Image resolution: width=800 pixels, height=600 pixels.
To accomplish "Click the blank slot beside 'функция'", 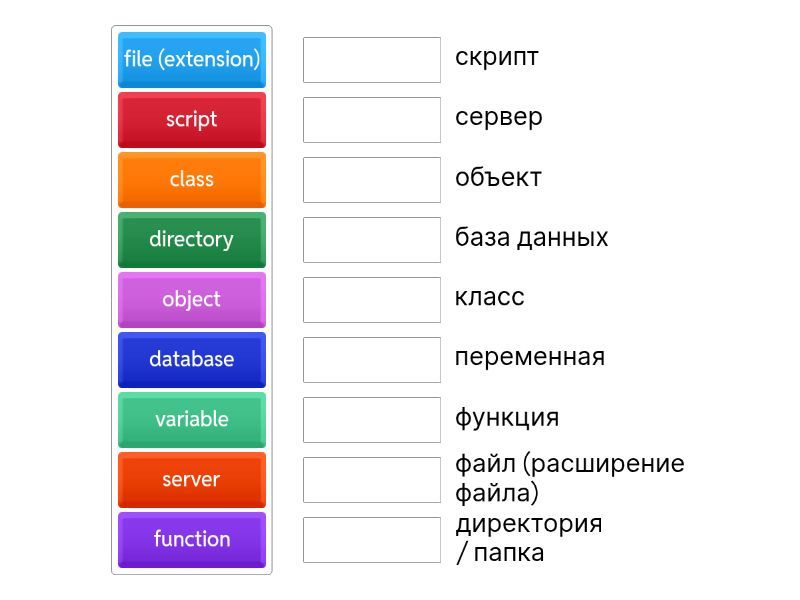I will [371, 420].
